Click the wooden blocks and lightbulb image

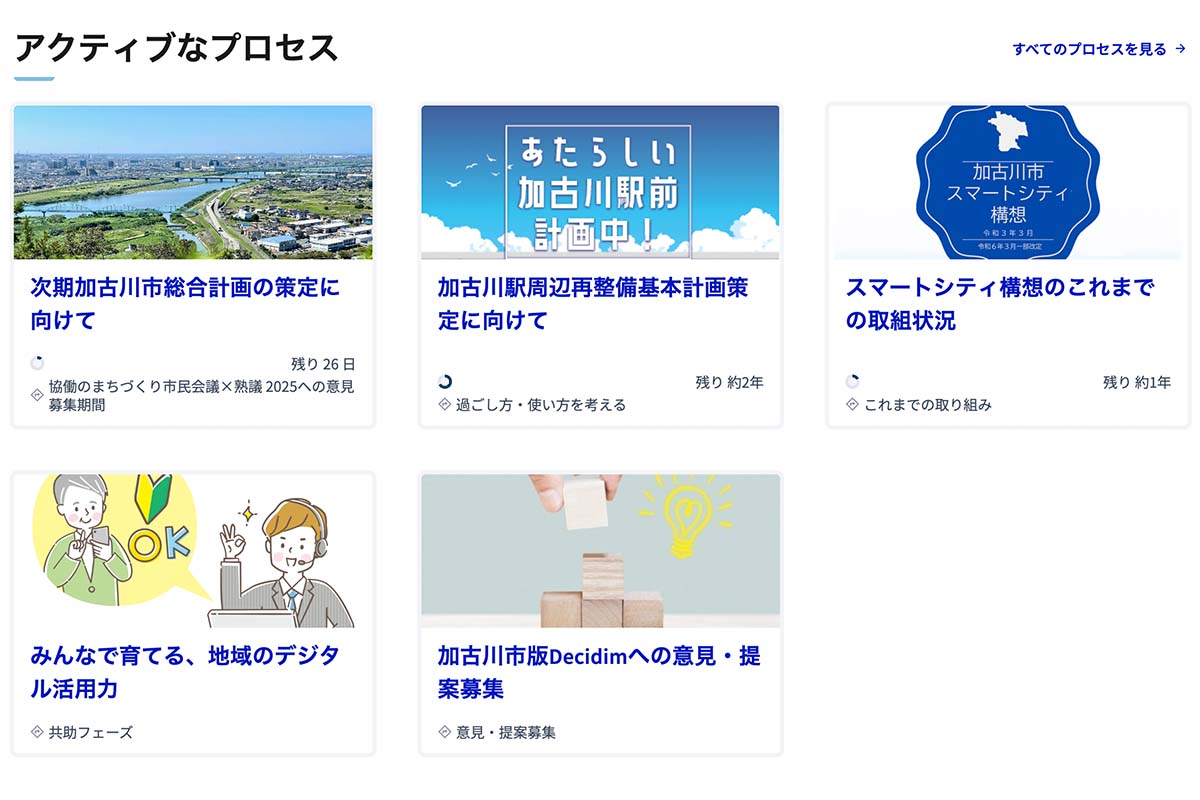point(600,550)
